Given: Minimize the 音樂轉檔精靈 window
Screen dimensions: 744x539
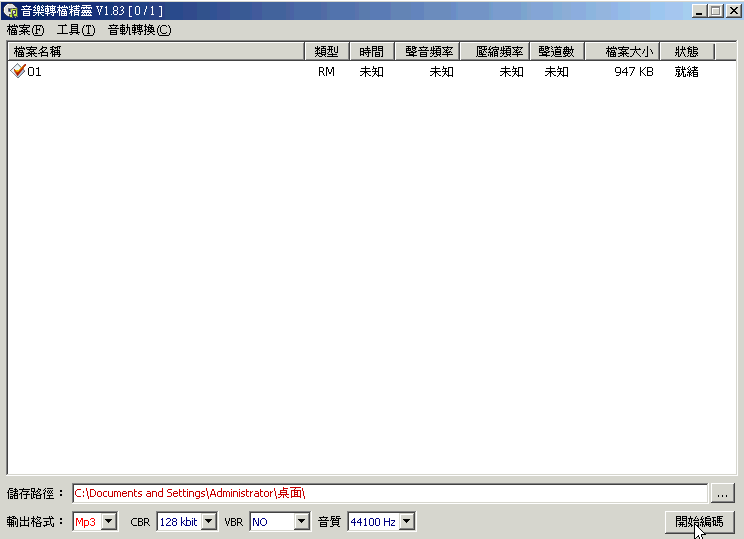Looking at the screenshot, I should click(x=698, y=10).
